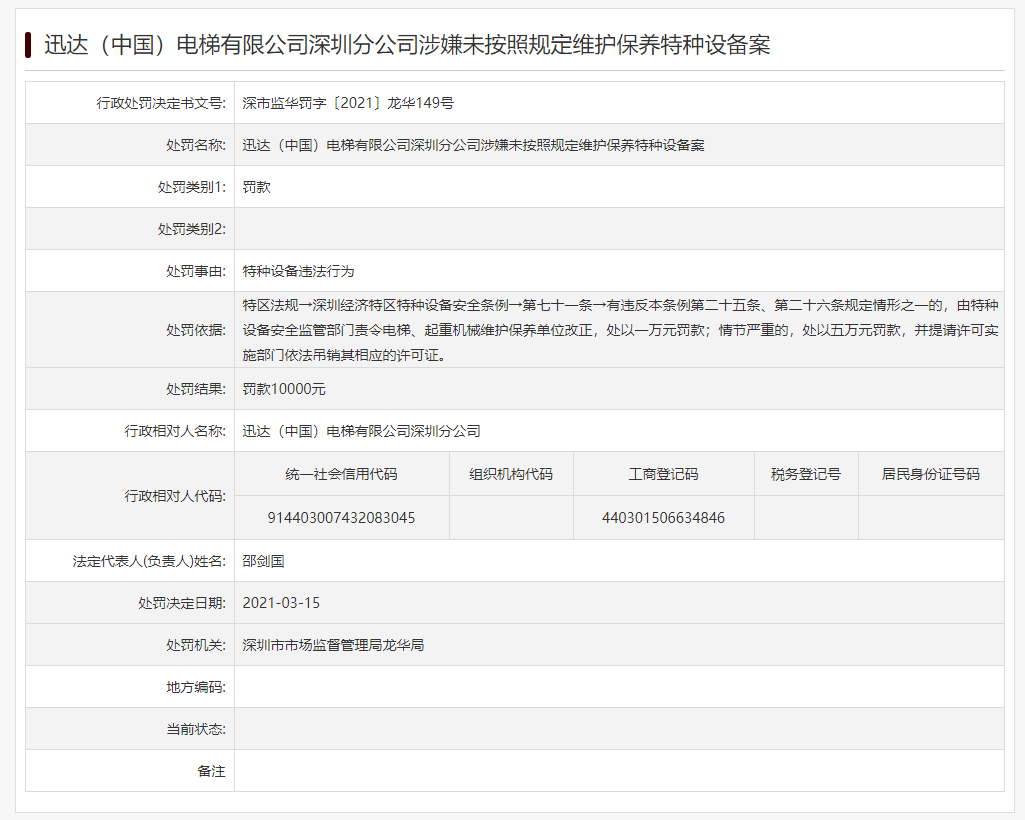
Task: Click the 处罚名称 value in the table
Action: coord(473,145)
